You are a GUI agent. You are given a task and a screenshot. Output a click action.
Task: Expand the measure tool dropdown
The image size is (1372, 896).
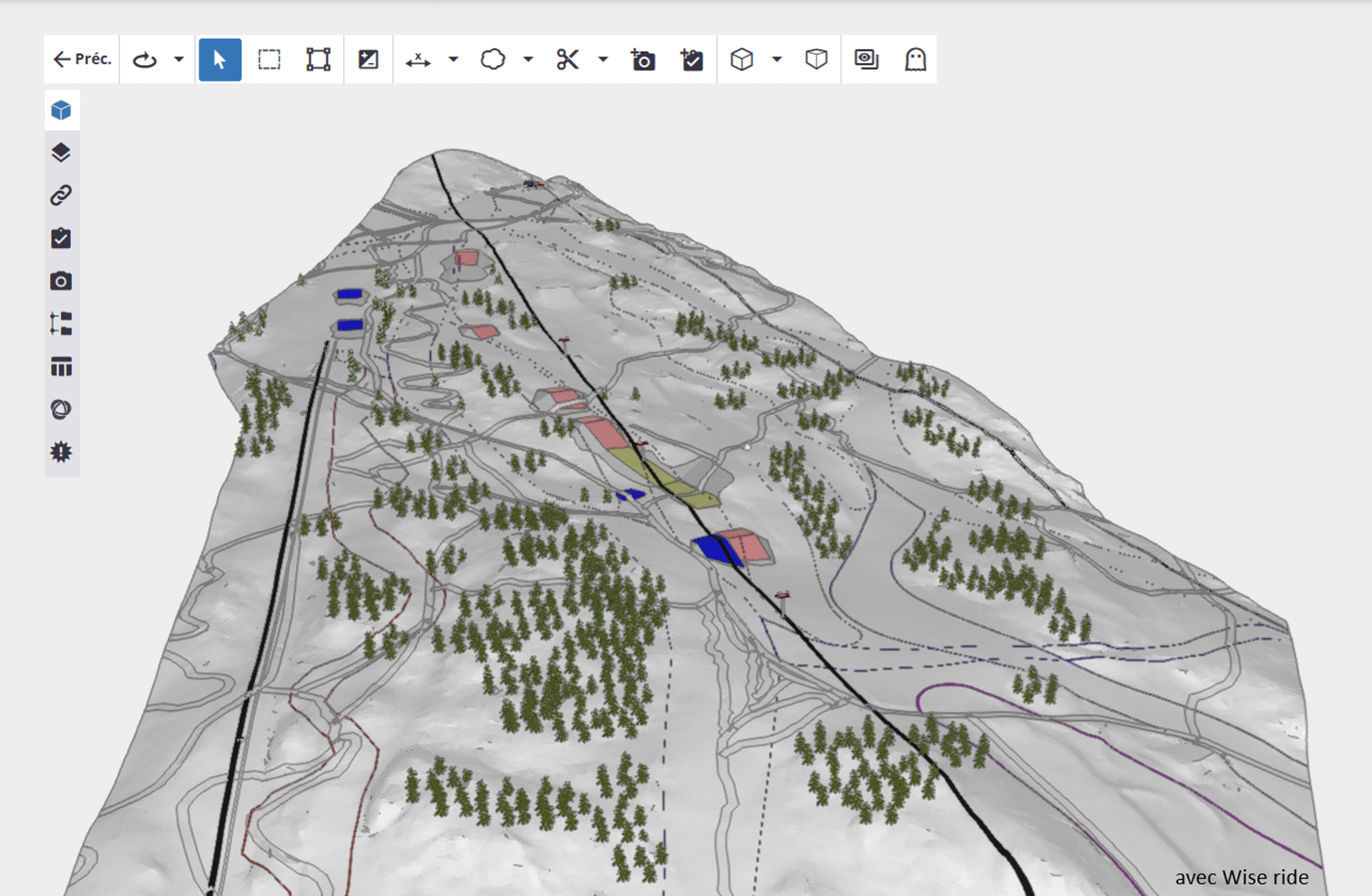click(453, 59)
